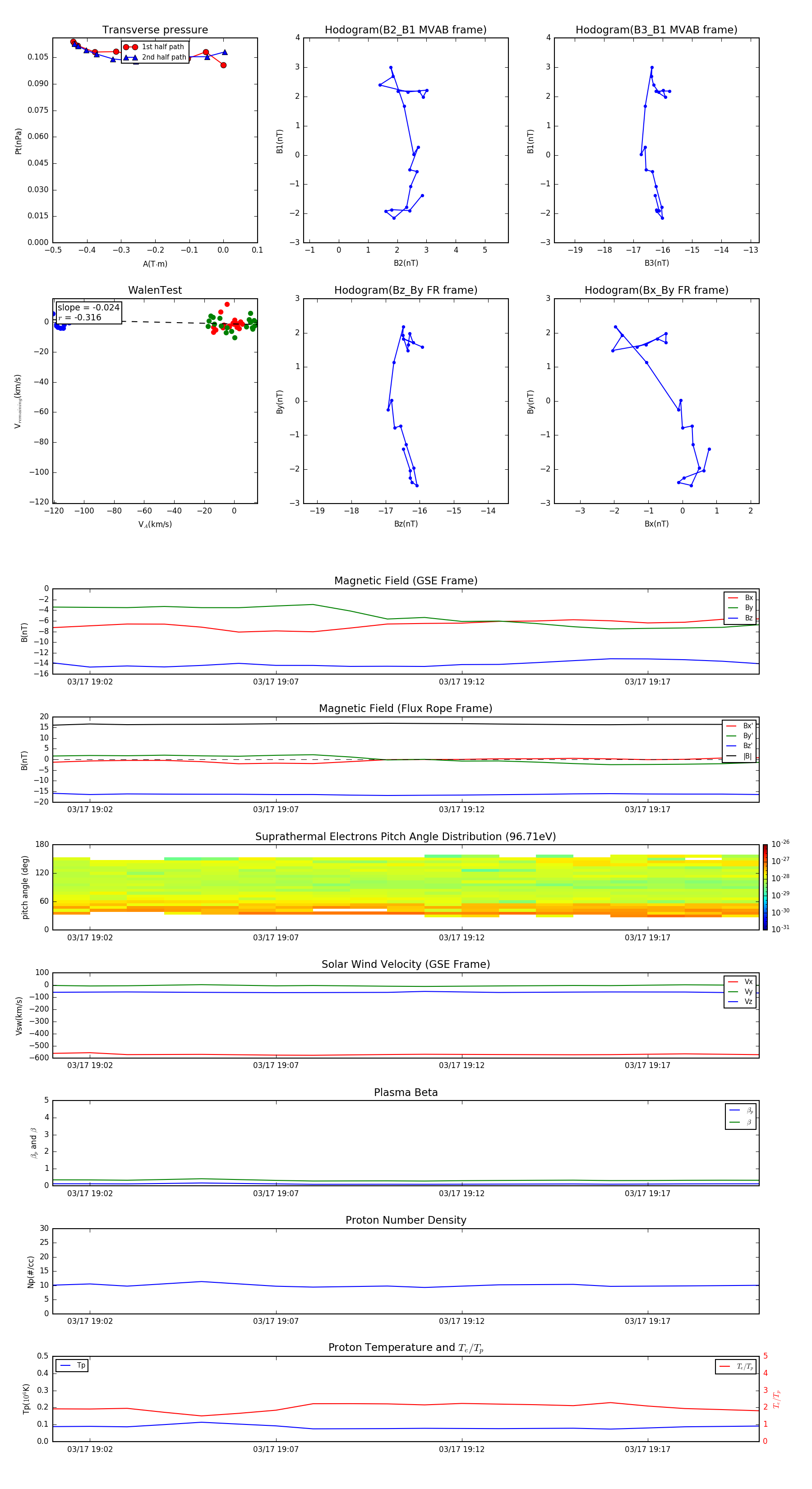Click the "pitch angle (deg)" y-axis label

tap(25, 887)
